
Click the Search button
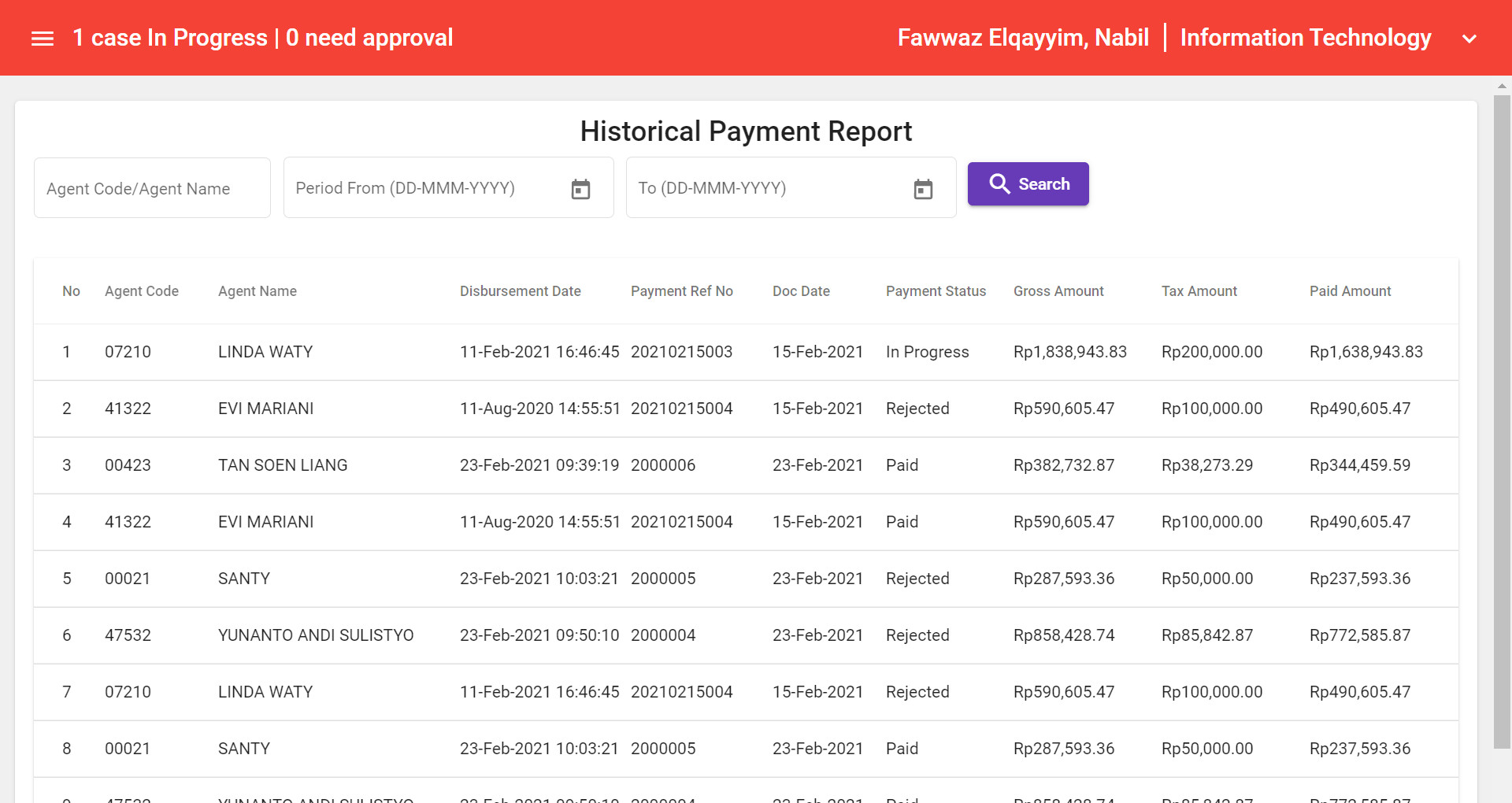(x=1028, y=183)
